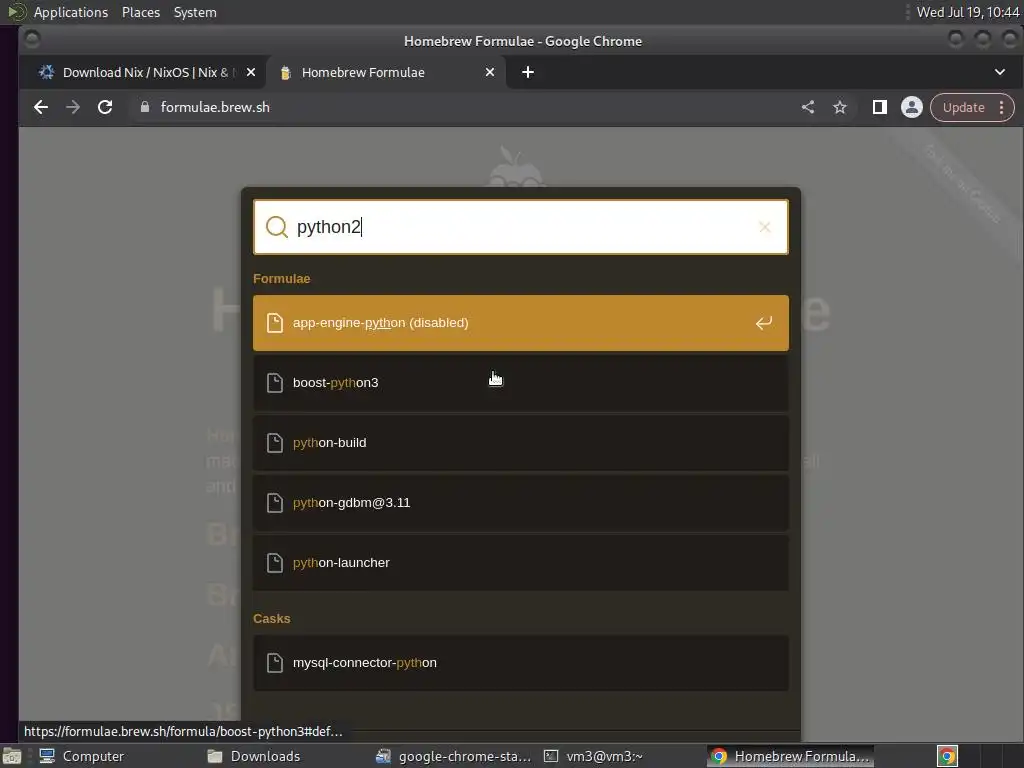Click the Homebrew favicon on active tab
Viewport: 1024px width, 768px height.
pos(285,72)
